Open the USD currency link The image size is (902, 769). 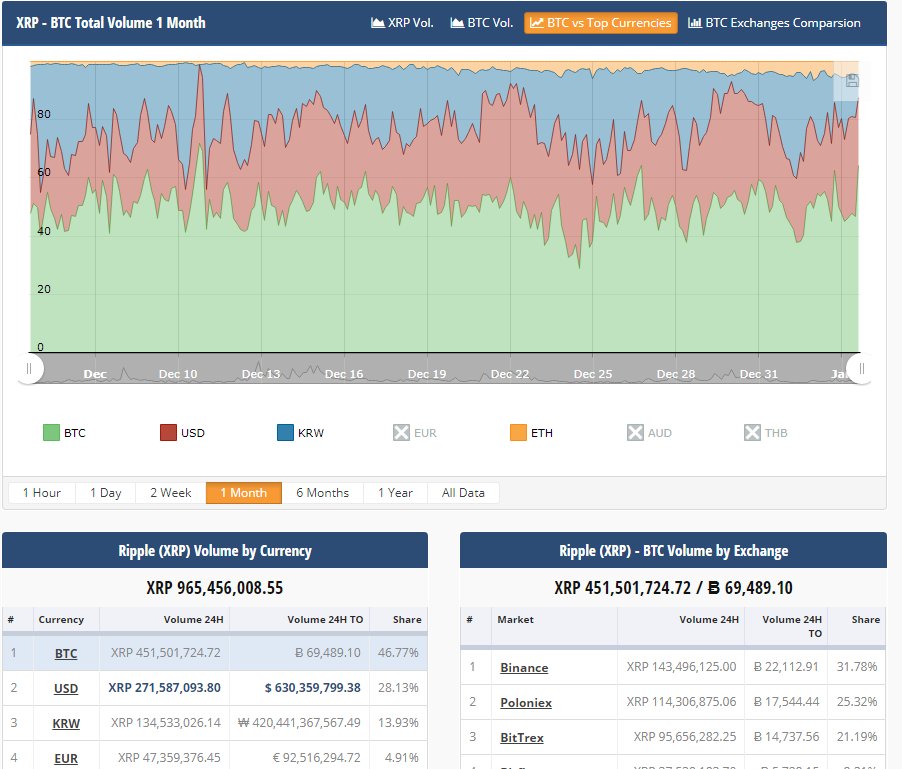(x=66, y=688)
